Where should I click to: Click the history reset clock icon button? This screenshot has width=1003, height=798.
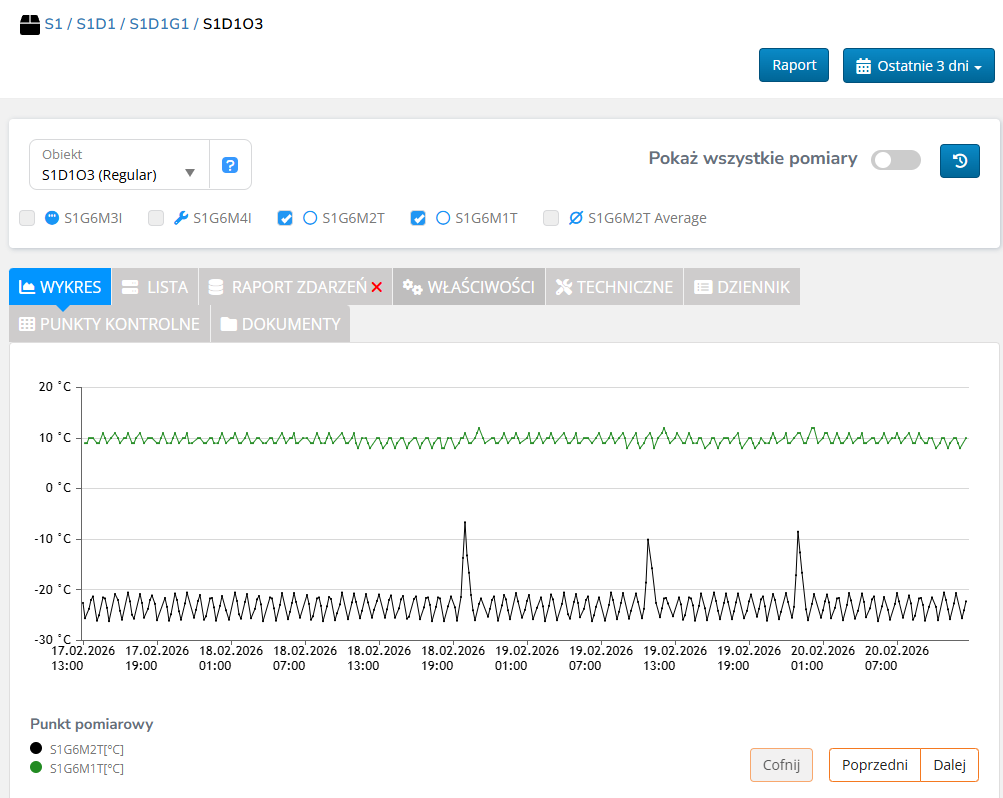959,161
